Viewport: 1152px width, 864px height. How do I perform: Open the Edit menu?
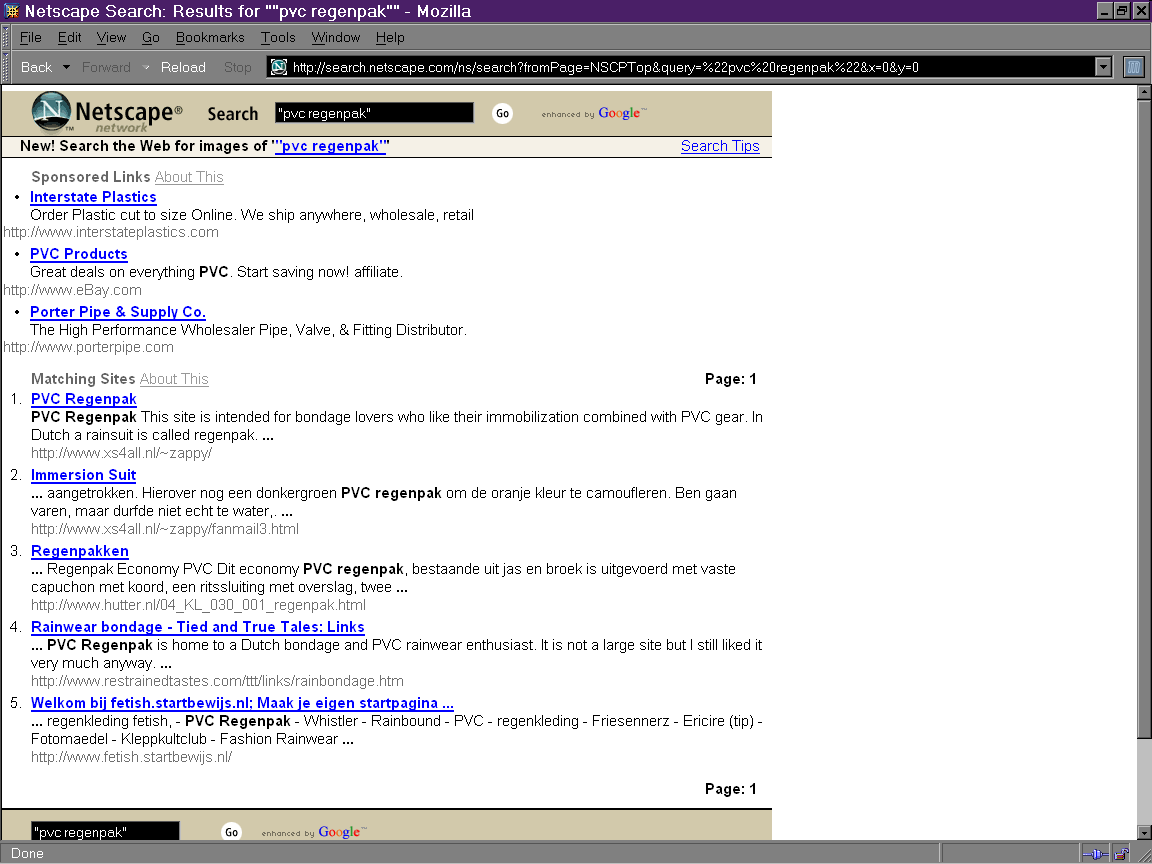point(69,37)
